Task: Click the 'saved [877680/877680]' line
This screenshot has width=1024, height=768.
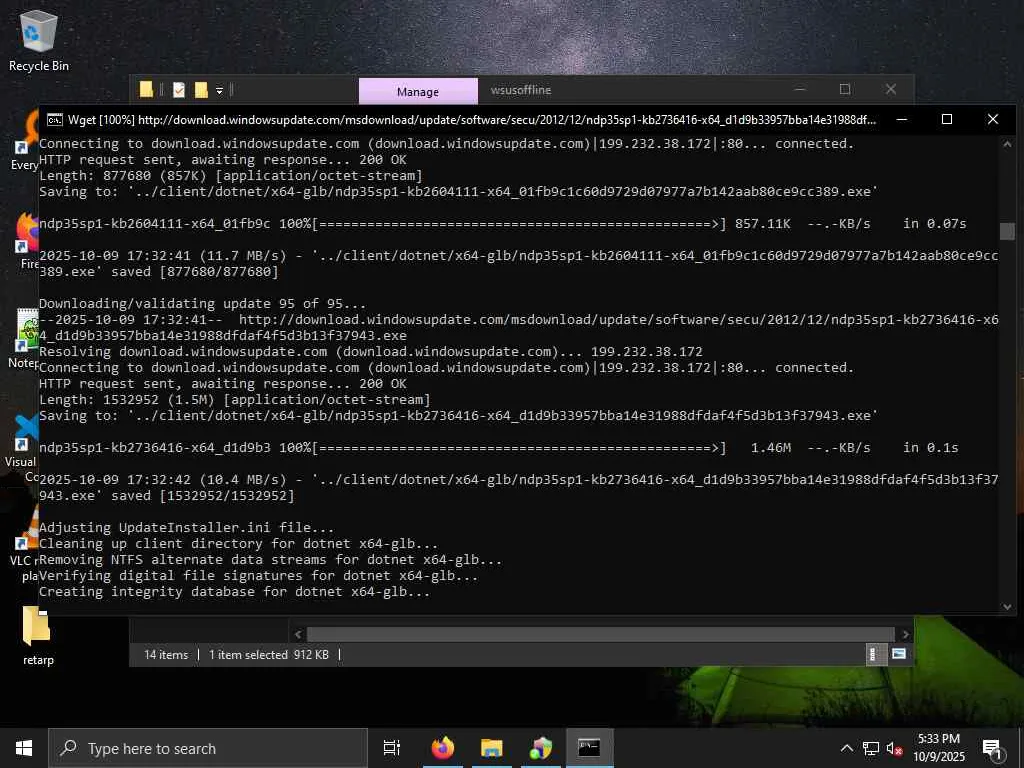Action: (x=159, y=272)
